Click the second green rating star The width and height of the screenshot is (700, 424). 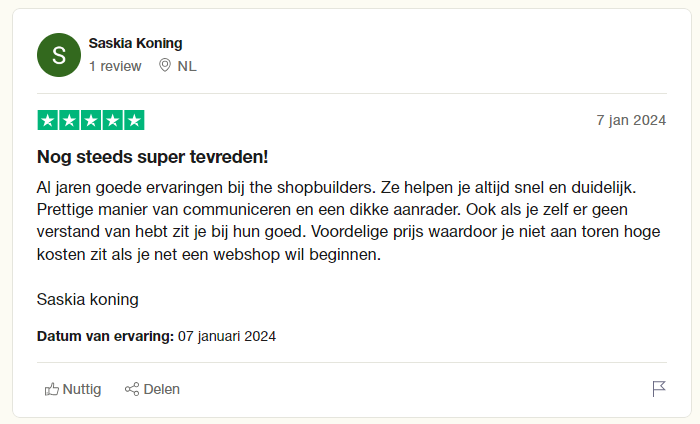click(69, 120)
